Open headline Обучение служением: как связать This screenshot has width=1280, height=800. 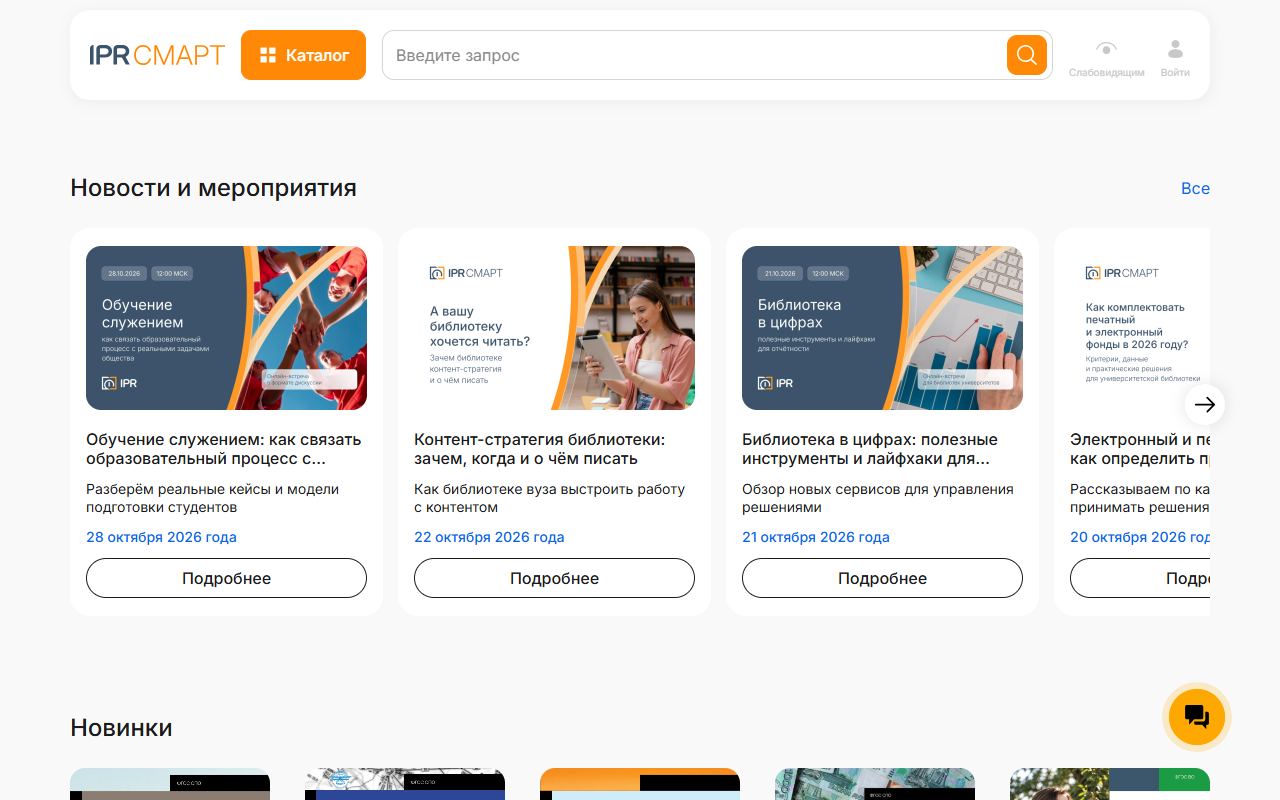[x=224, y=449]
